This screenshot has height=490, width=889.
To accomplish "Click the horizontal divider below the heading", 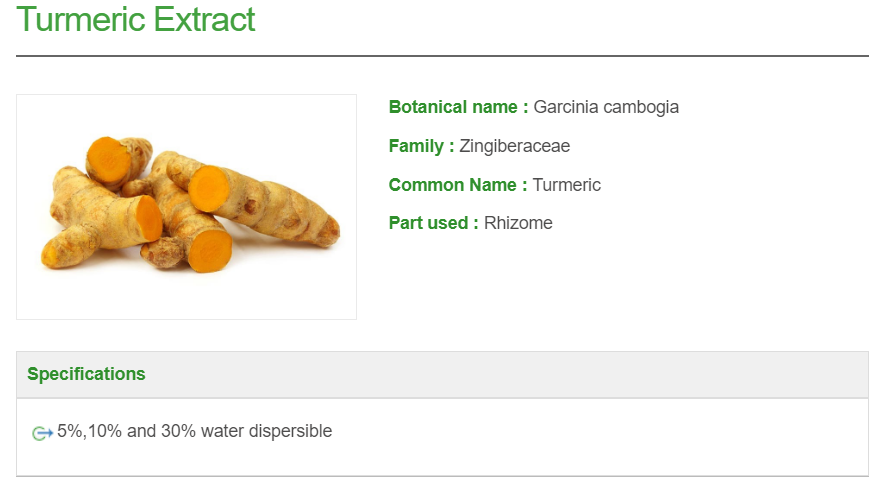I will 442,56.
